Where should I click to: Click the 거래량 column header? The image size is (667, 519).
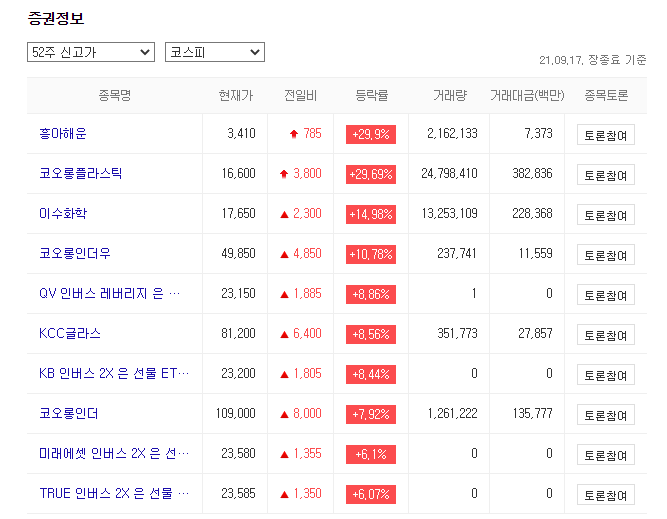tap(450, 95)
